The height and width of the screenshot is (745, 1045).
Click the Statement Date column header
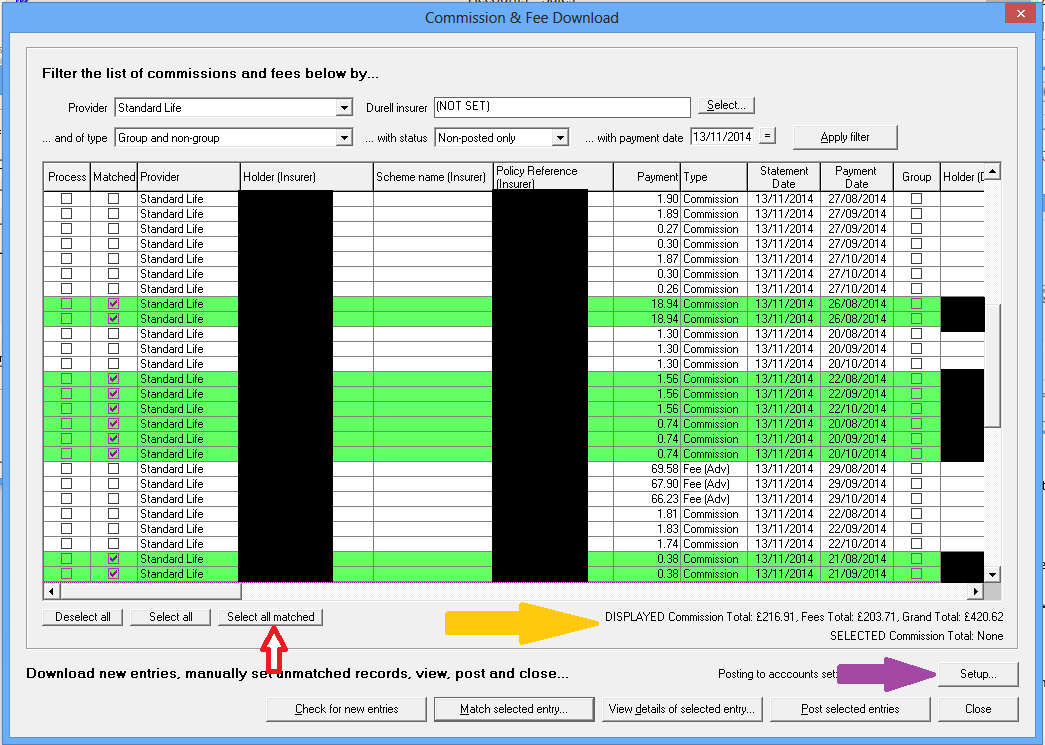(x=784, y=177)
